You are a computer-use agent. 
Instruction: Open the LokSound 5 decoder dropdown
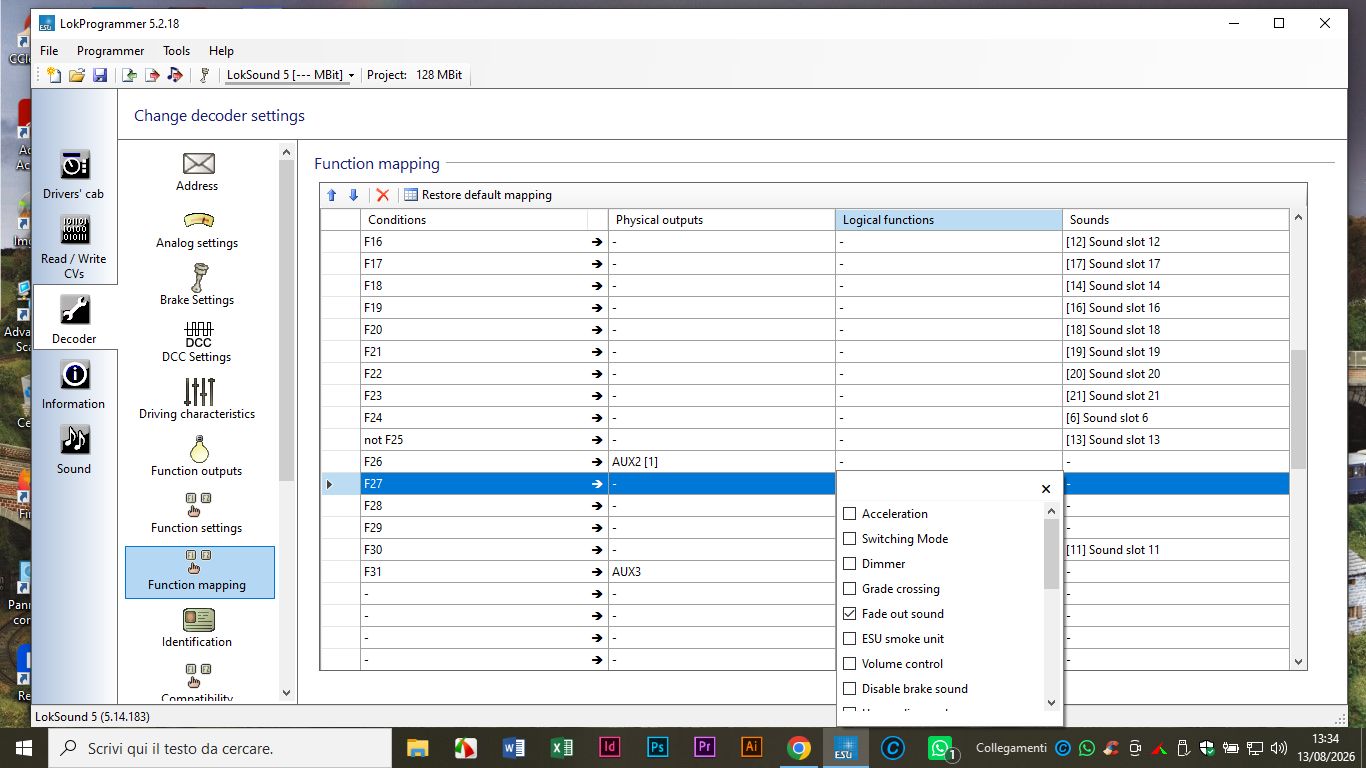(290, 75)
